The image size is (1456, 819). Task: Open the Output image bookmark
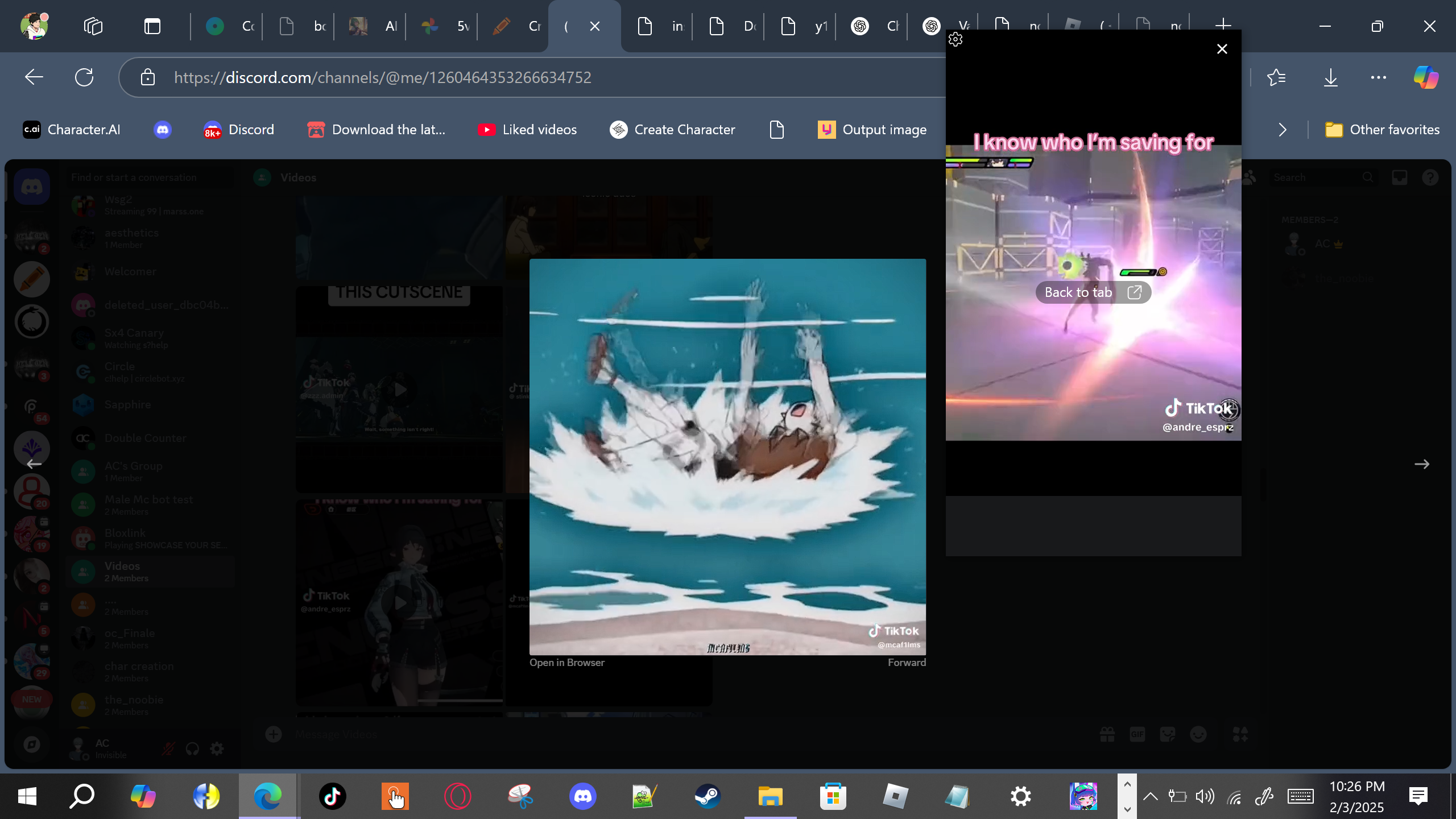872,130
